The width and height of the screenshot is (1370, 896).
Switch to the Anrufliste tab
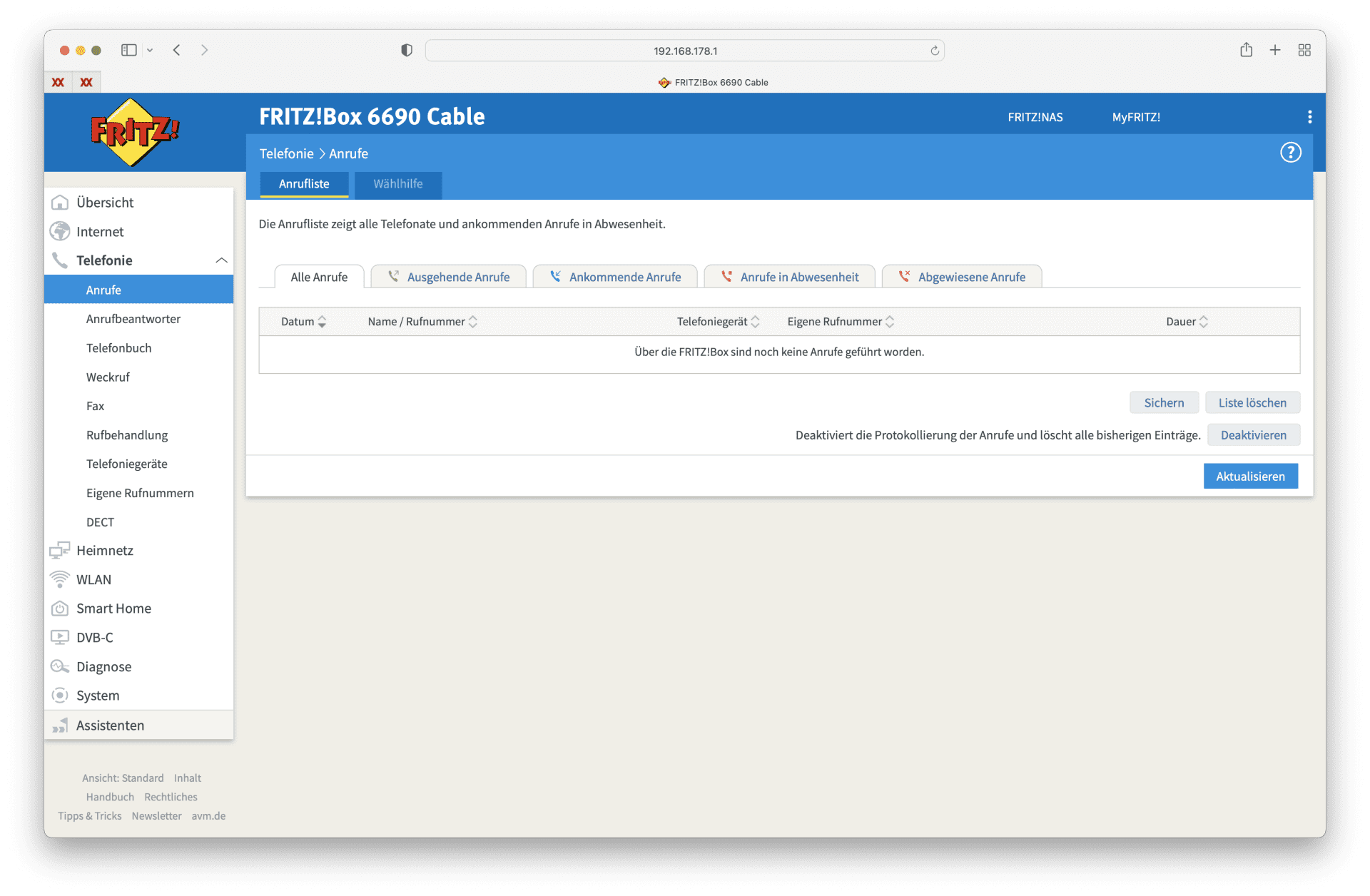304,184
